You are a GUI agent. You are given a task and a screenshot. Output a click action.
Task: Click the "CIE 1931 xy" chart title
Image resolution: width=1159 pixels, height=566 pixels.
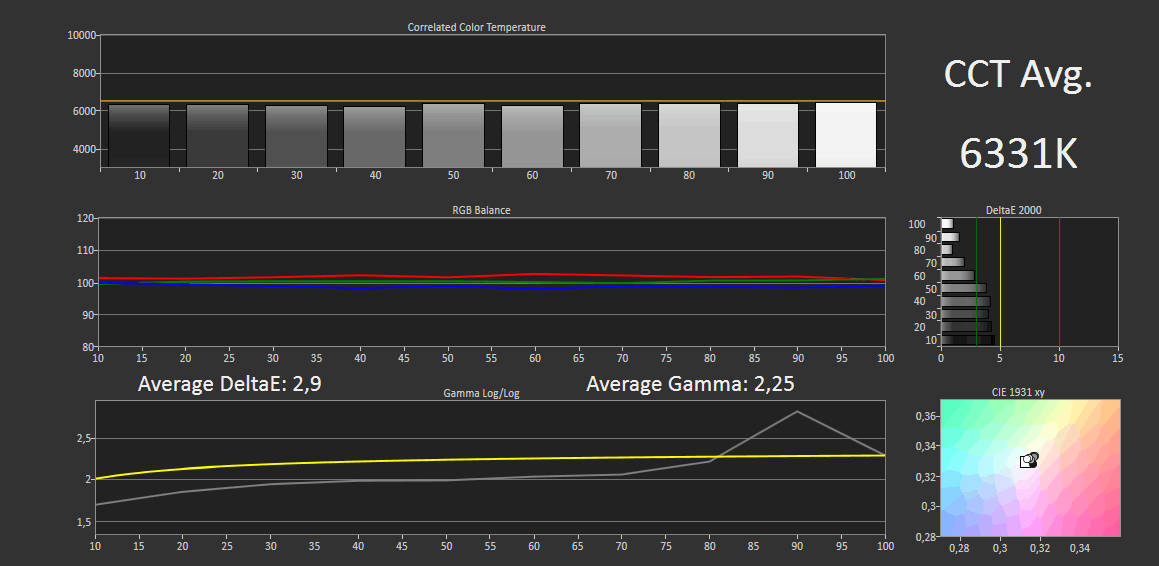(x=1020, y=392)
